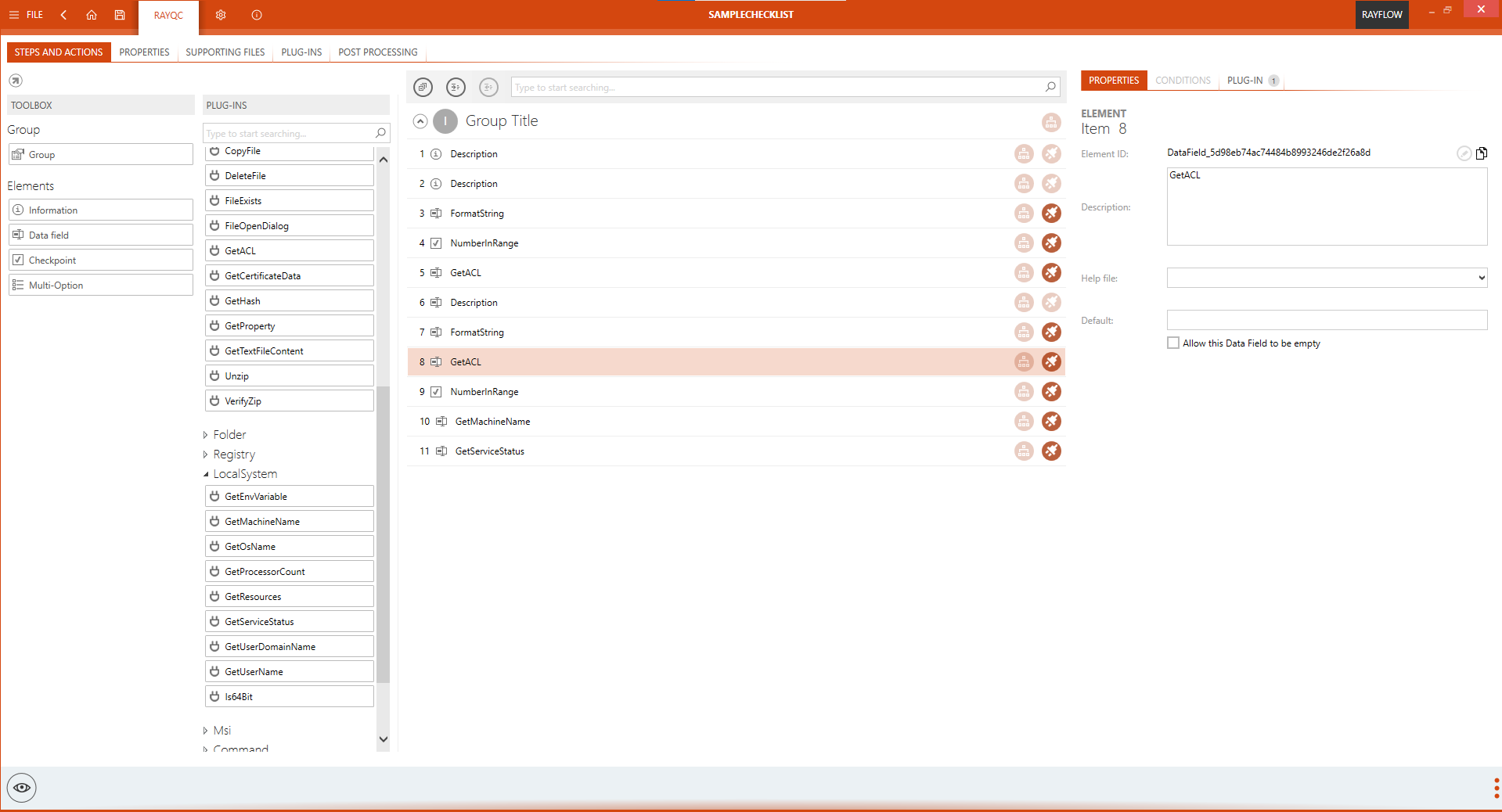The width and height of the screenshot is (1502, 812).
Task: Click the home icon in title bar
Action: click(92, 15)
